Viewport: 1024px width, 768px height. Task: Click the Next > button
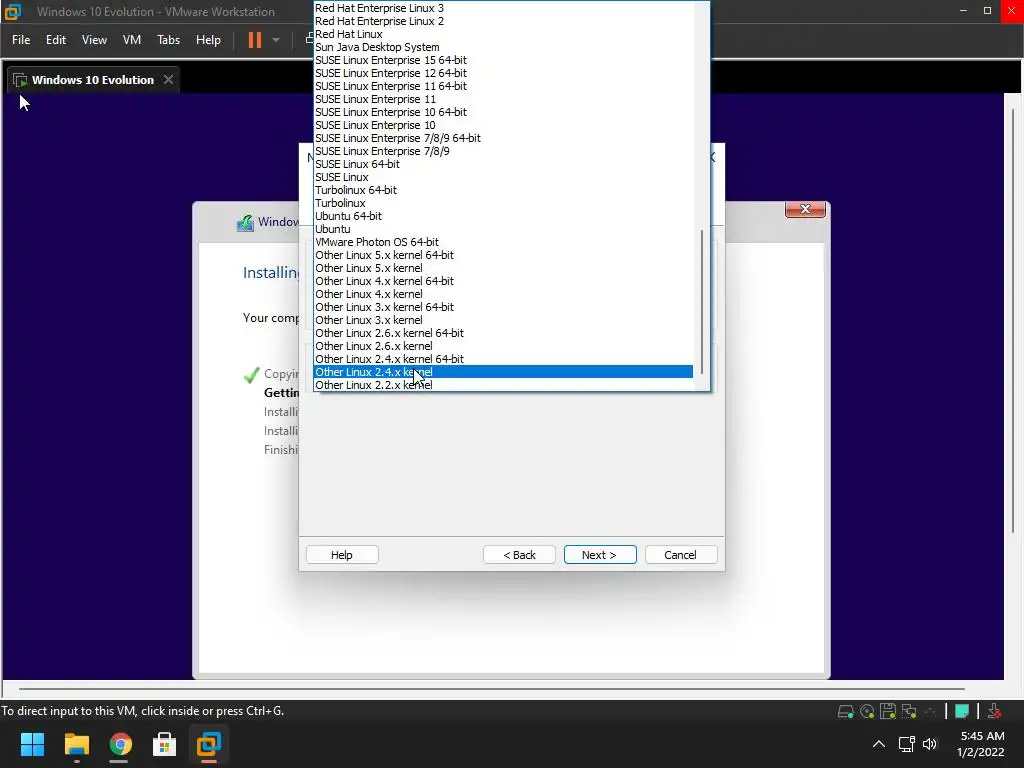pyautogui.click(x=600, y=554)
